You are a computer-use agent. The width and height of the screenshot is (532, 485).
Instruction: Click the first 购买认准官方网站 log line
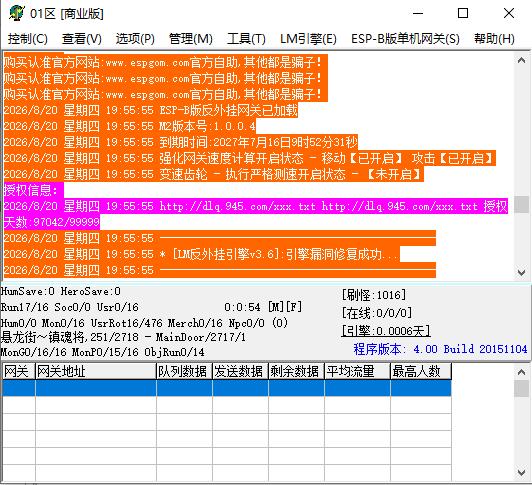click(166, 62)
